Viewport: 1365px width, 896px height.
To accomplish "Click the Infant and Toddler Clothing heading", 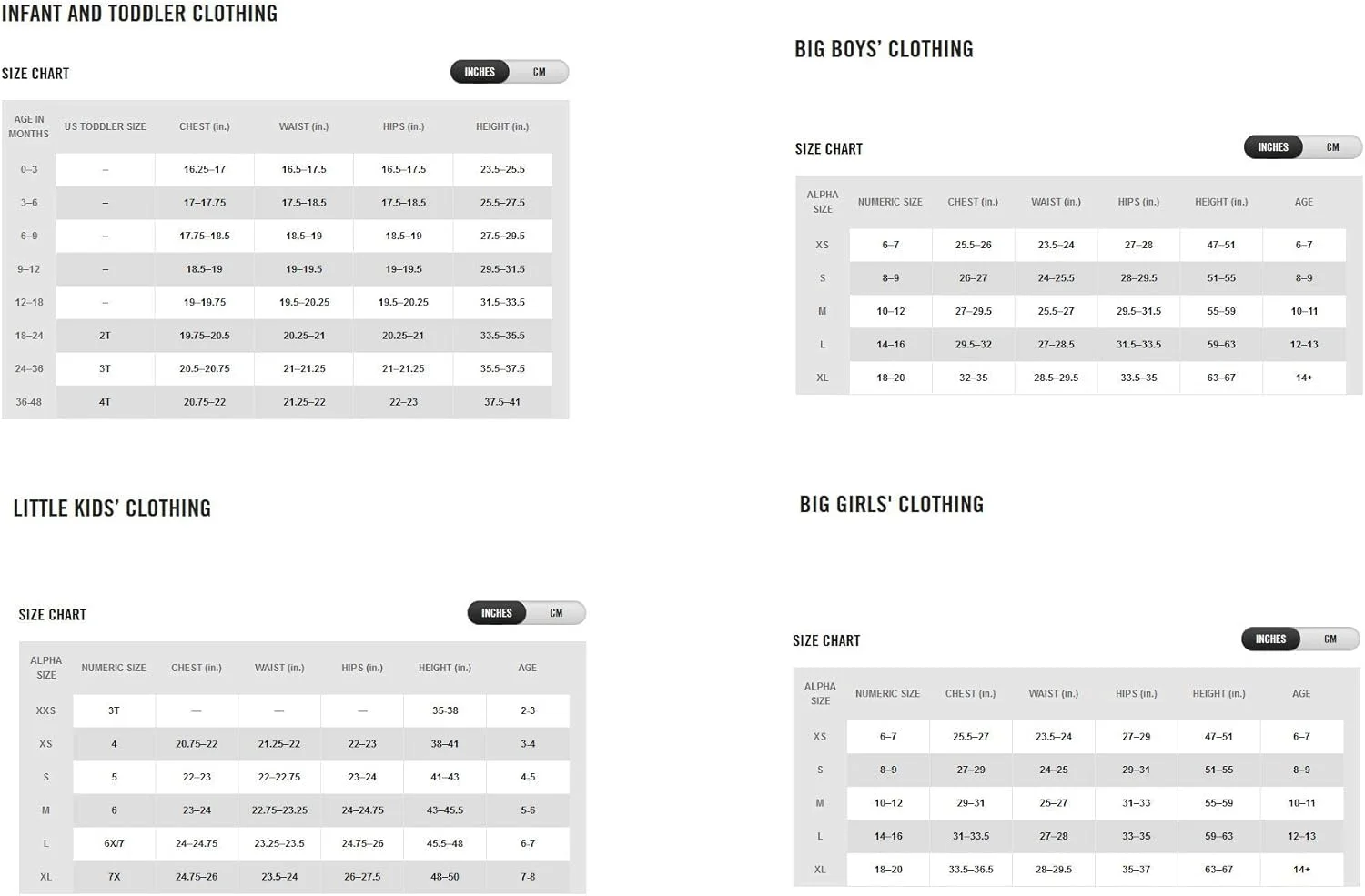I will [x=139, y=14].
